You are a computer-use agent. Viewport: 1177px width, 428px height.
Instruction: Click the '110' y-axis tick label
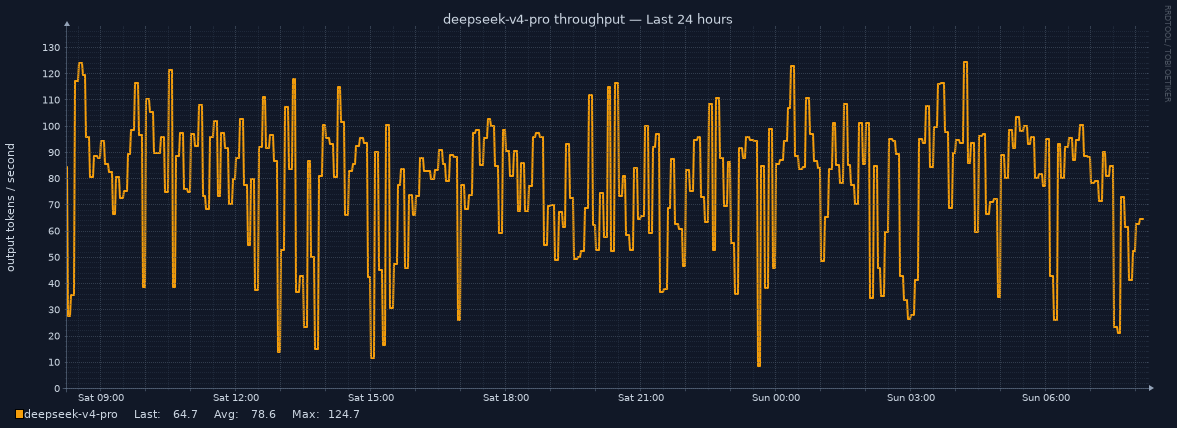(52, 101)
